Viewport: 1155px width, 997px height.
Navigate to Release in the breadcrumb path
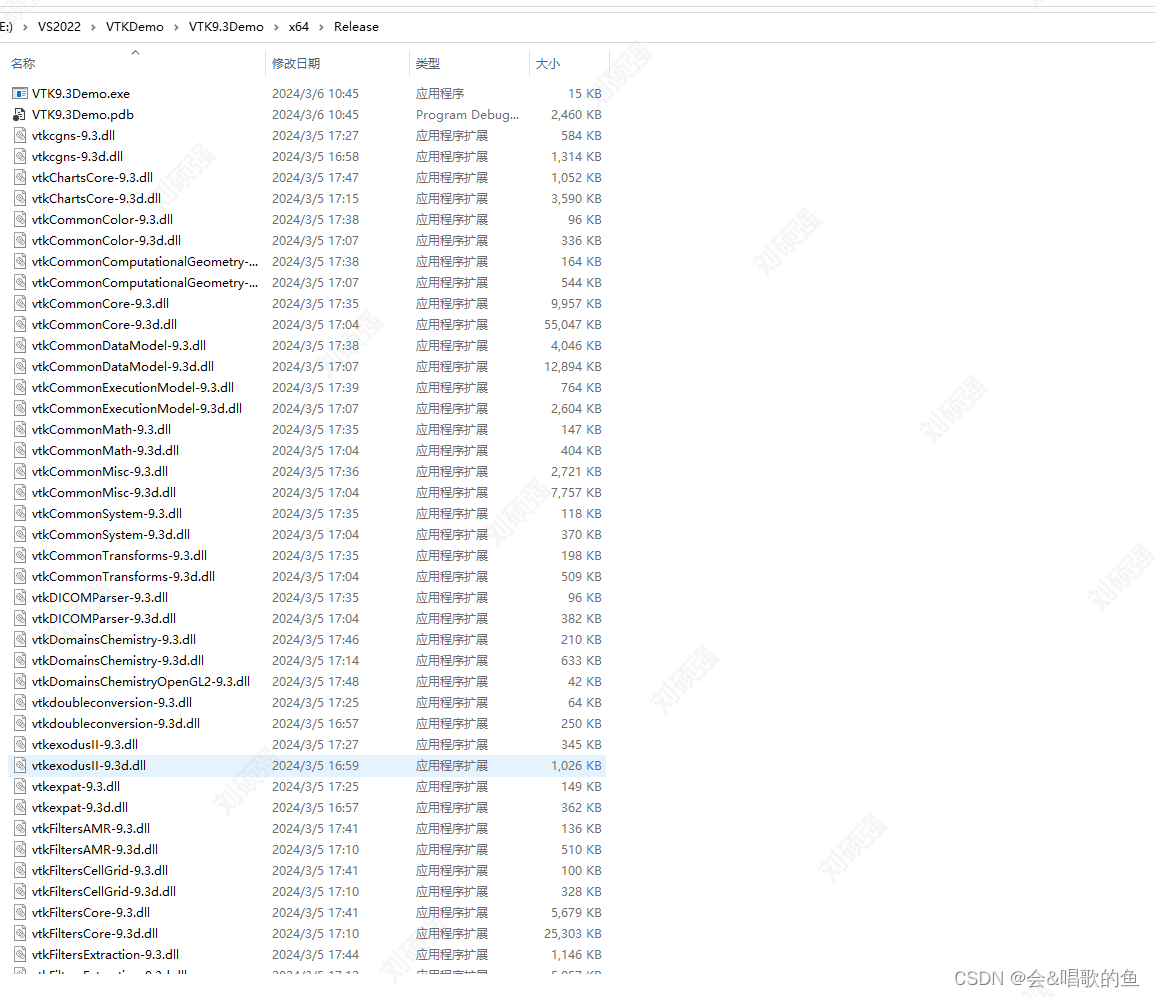pos(356,27)
